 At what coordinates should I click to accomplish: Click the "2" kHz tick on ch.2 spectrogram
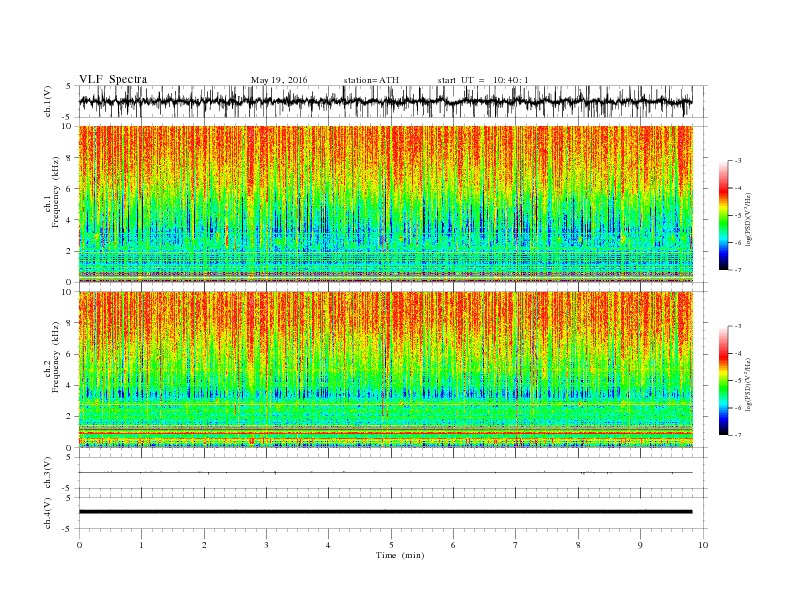tap(69, 417)
